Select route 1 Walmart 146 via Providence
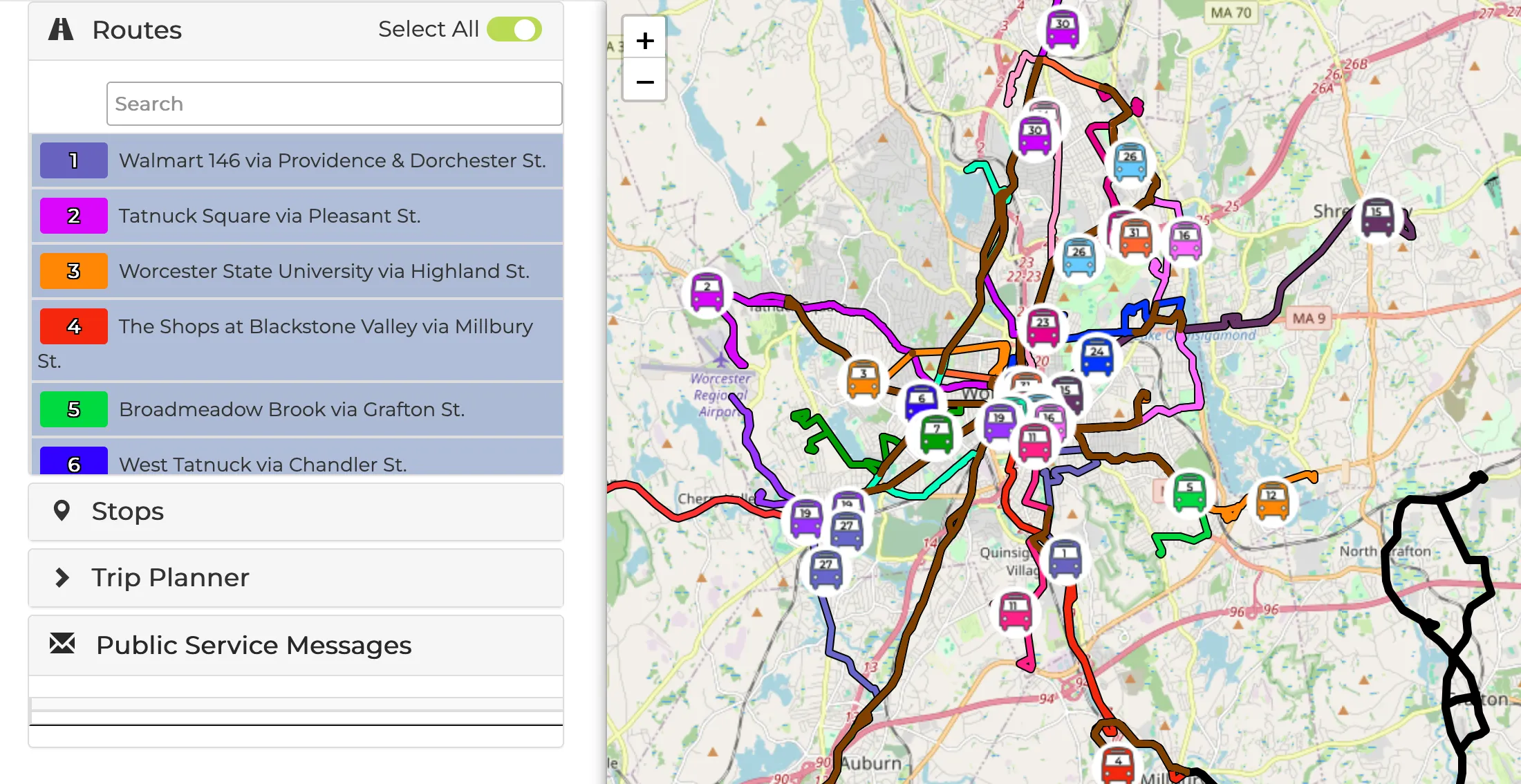 click(297, 160)
